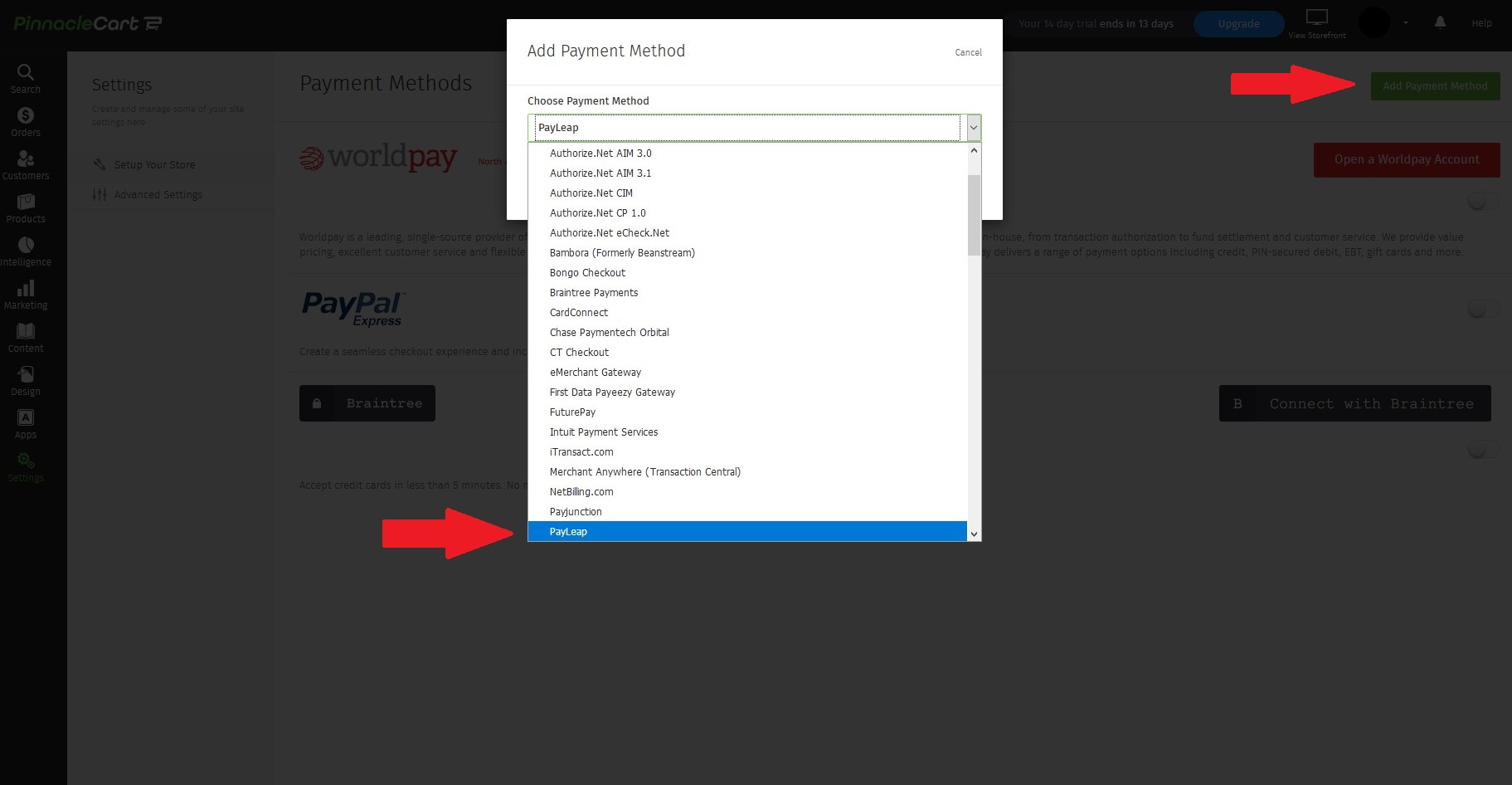Collapse the payment method dropdown arrow
1512x785 pixels.
tap(974, 128)
